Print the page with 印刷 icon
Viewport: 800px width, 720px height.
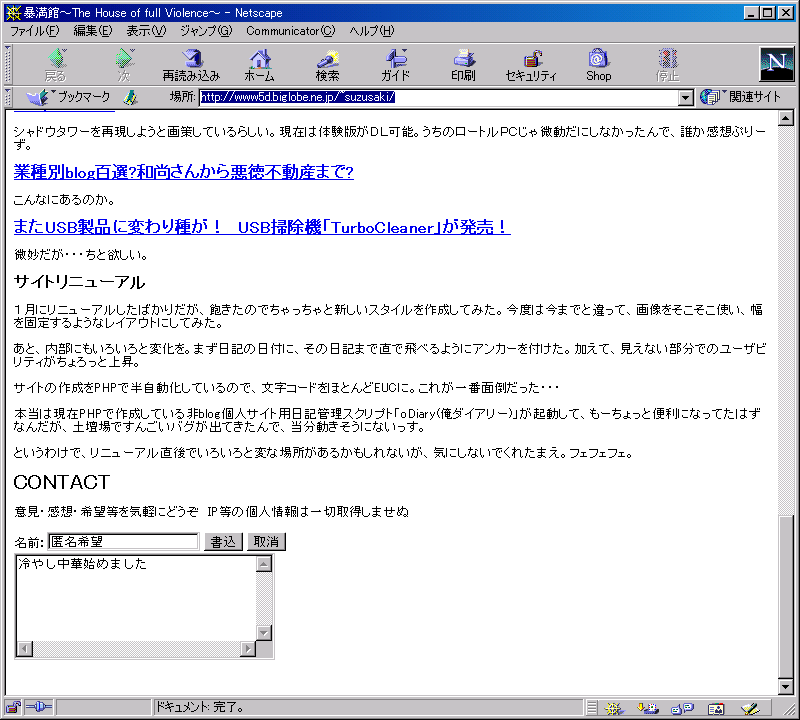(463, 65)
